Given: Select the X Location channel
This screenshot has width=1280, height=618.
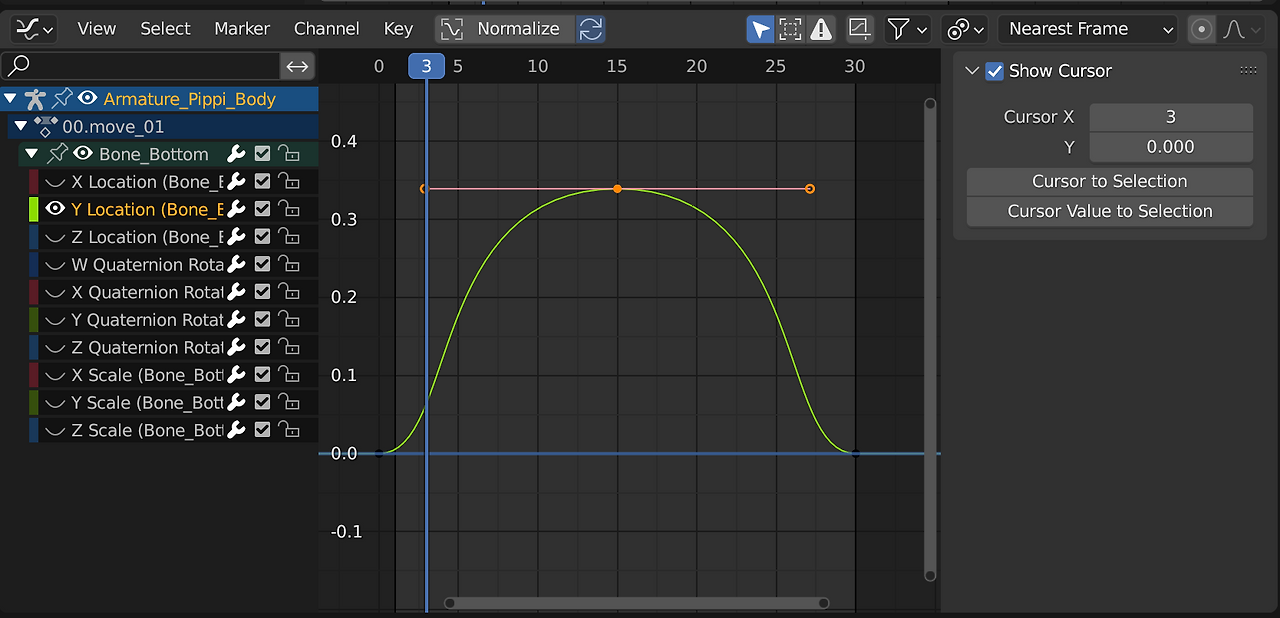Looking at the screenshot, I should 148,182.
